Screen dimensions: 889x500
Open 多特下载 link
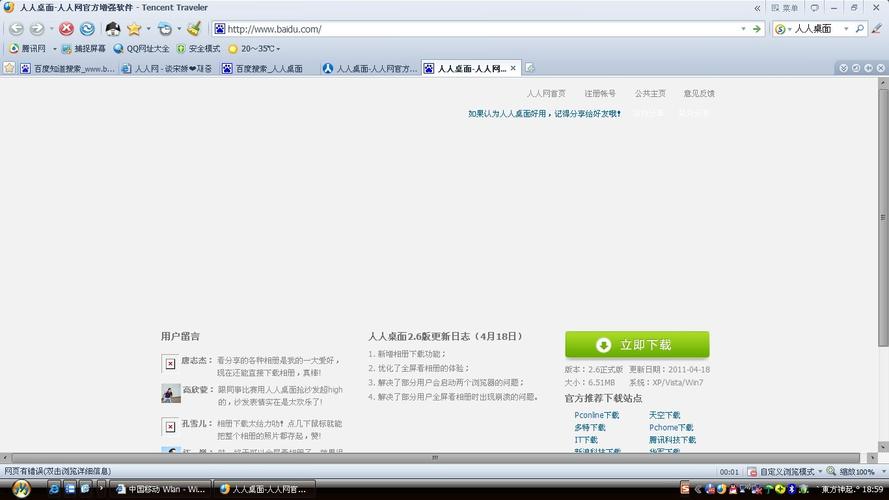[590, 427]
